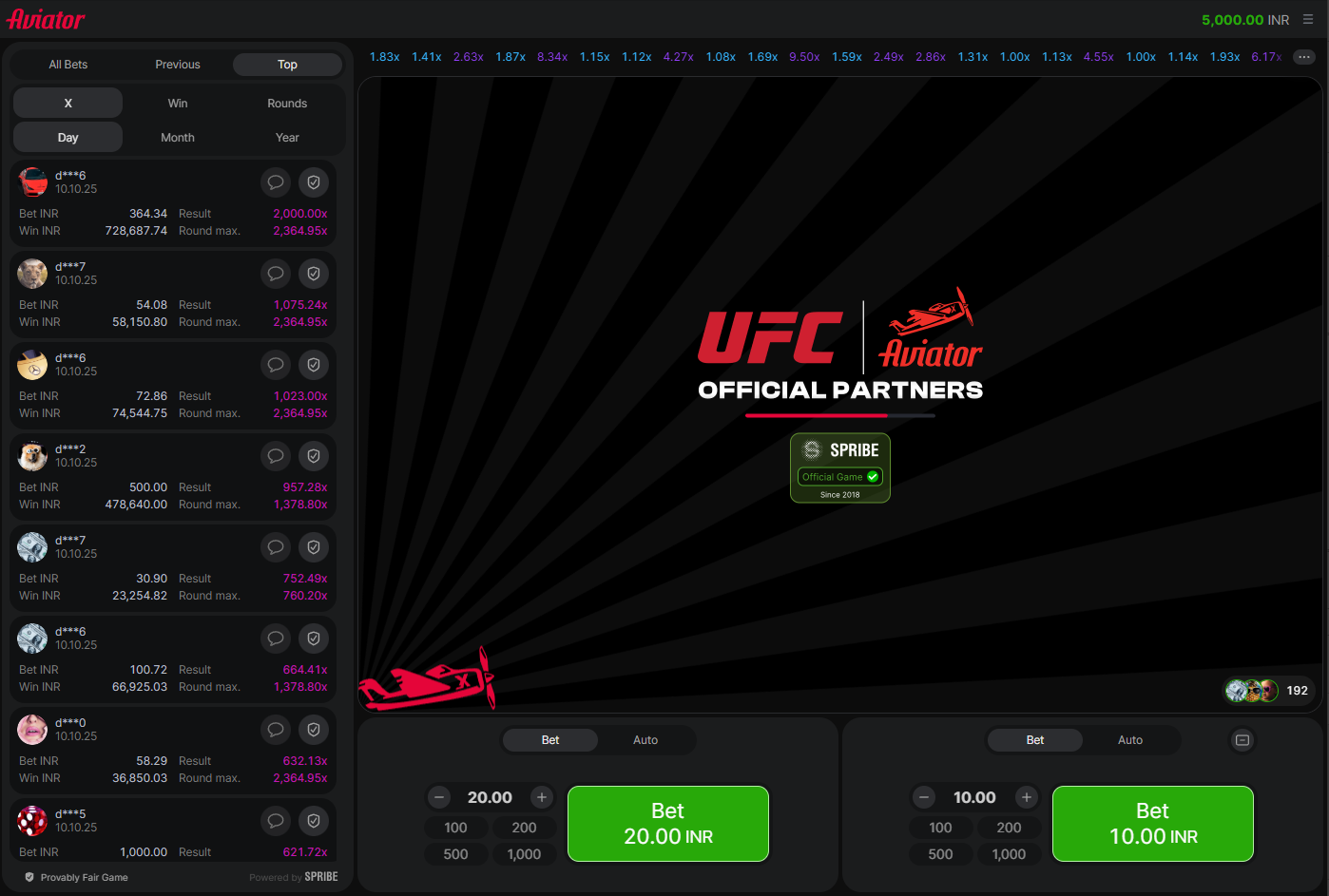Viewport: 1329px width, 896px height.
Task: Click the 10.00 bet amount input field
Action: click(974, 797)
